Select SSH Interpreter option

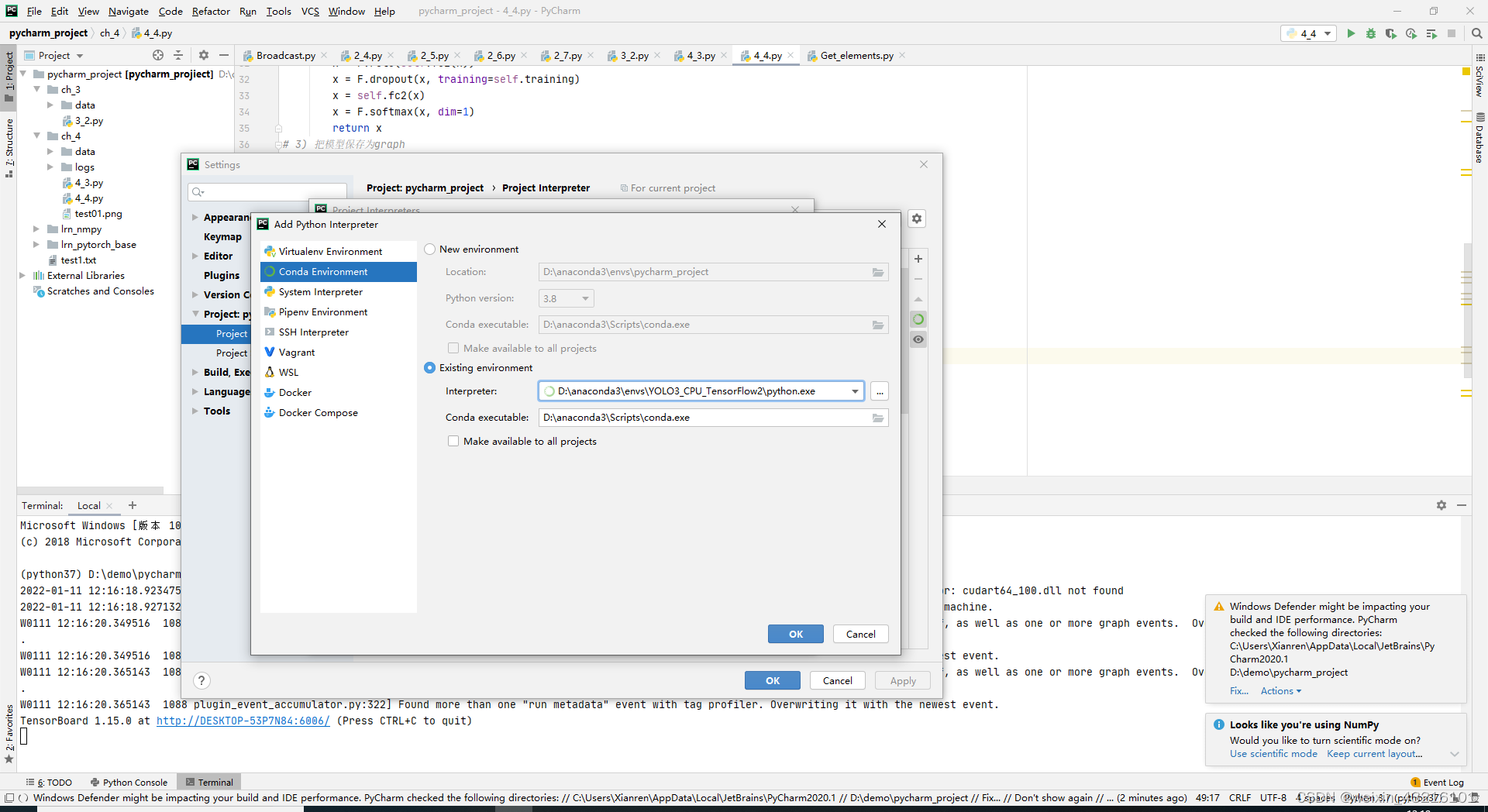(338, 332)
